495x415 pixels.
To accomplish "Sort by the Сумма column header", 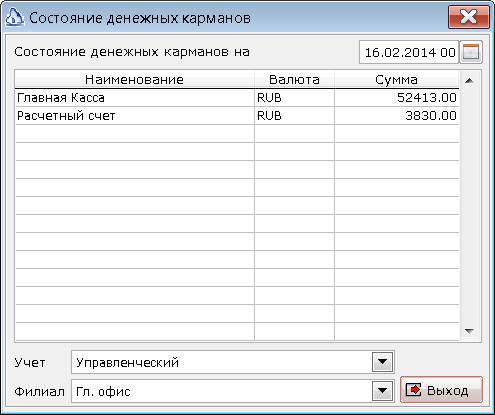I will tap(396, 80).
